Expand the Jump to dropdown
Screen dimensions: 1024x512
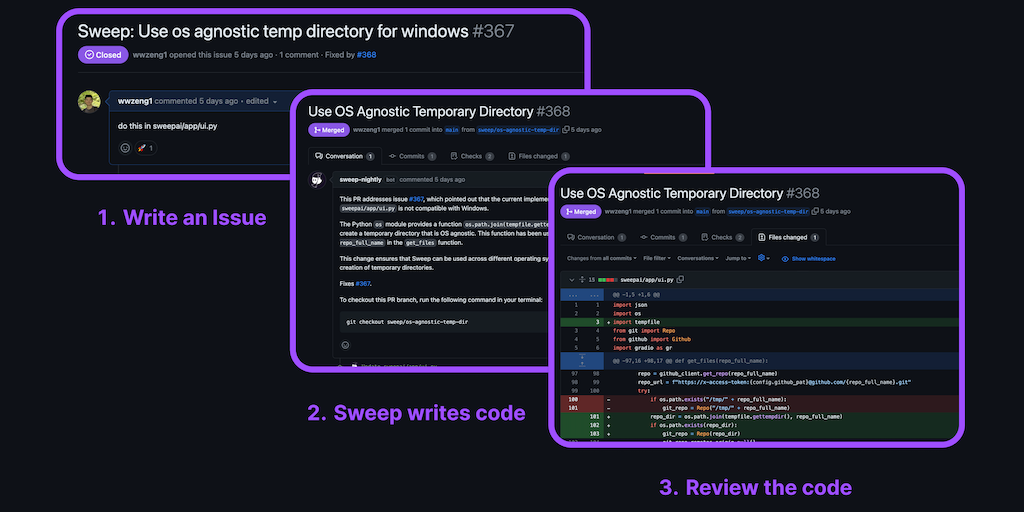[737, 258]
